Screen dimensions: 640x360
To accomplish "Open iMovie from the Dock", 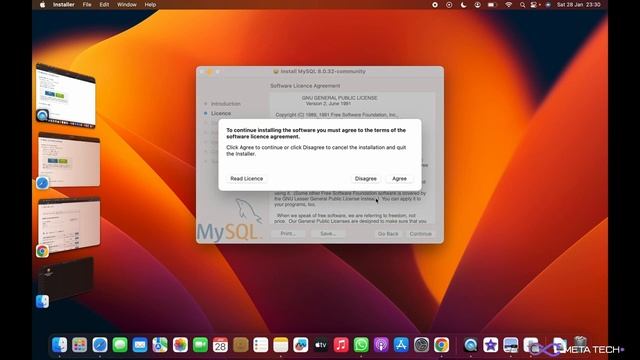I will coord(491,345).
